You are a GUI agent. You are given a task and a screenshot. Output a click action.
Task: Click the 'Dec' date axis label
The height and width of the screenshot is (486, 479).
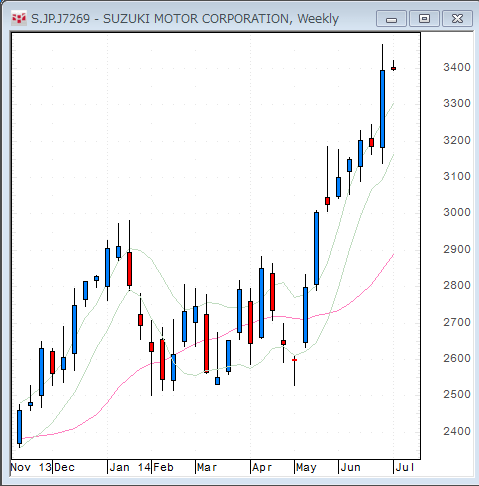coord(64,467)
